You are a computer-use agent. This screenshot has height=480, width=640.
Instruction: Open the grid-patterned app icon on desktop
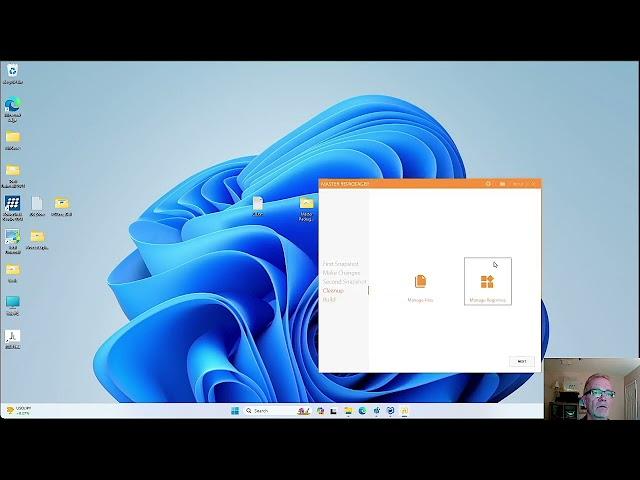tap(12, 204)
